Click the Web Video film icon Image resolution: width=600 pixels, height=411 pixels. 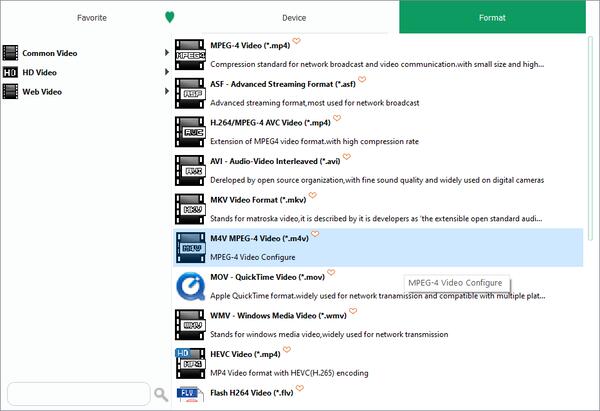point(10,92)
